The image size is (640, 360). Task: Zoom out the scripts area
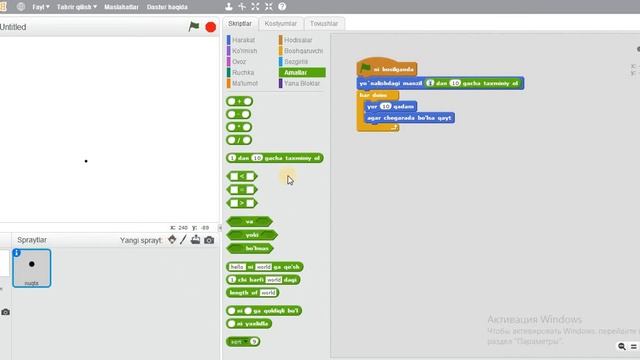tap(622, 347)
